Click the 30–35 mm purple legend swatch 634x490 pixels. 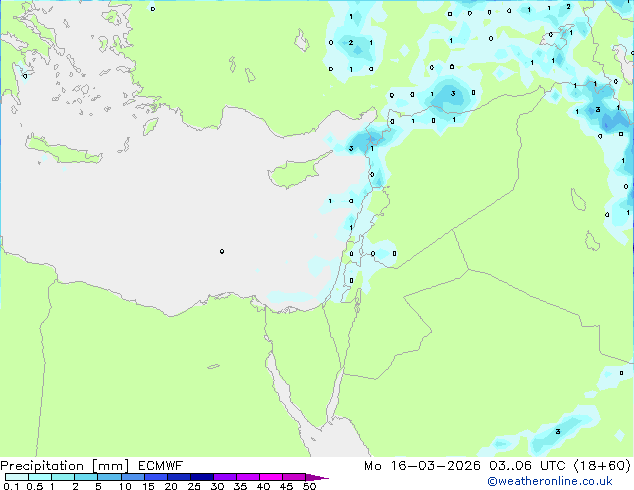click(224, 477)
